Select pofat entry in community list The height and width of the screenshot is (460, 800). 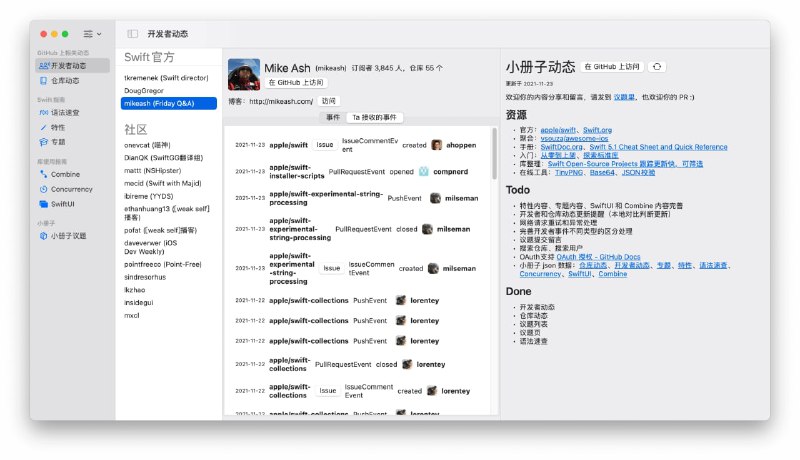point(168,230)
